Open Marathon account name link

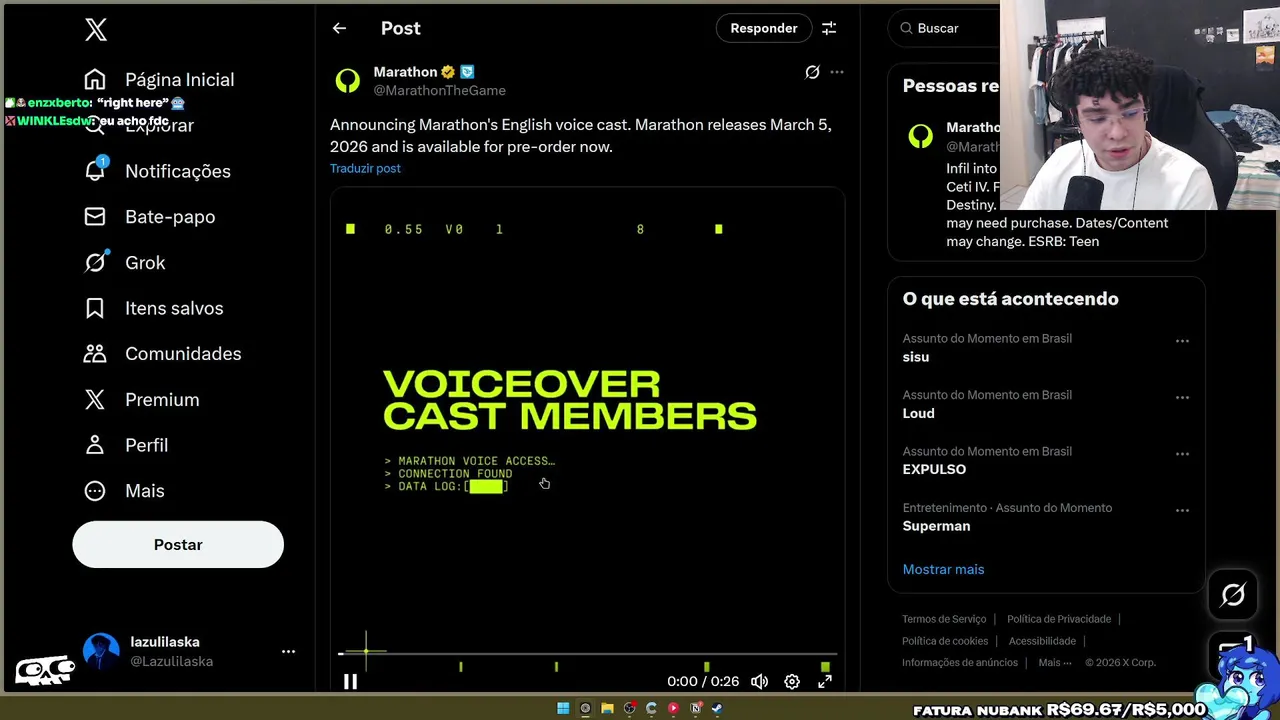click(x=405, y=72)
